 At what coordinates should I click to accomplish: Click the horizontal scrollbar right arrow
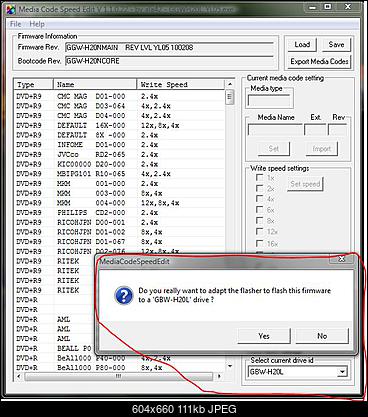tap(219, 376)
